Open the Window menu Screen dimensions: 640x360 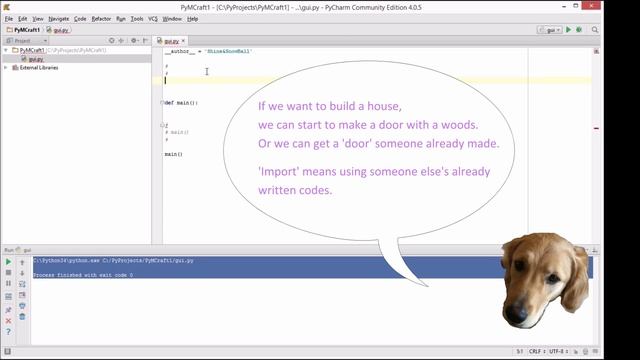tap(172, 19)
